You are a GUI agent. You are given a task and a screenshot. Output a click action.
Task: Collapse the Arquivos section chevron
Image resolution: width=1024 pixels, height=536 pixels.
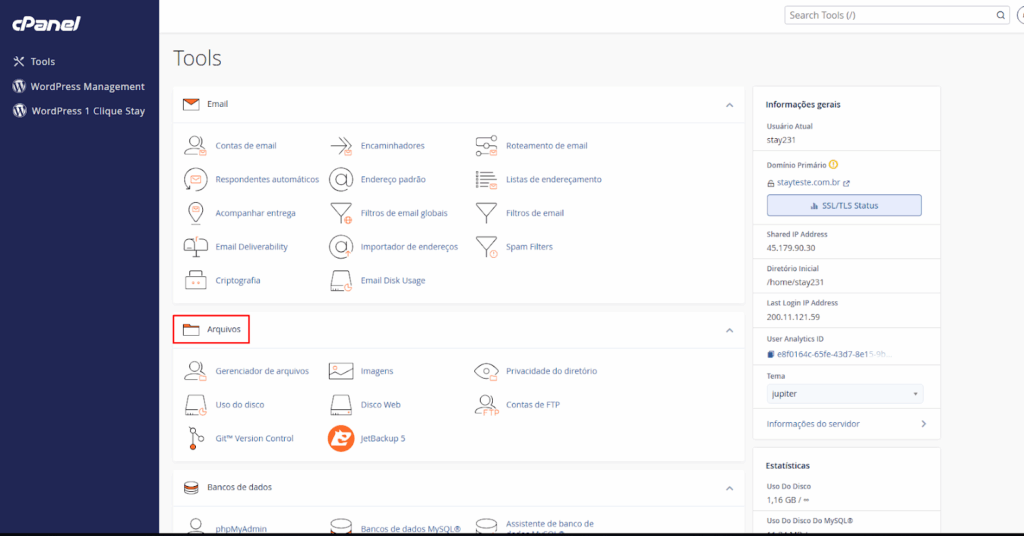730,330
